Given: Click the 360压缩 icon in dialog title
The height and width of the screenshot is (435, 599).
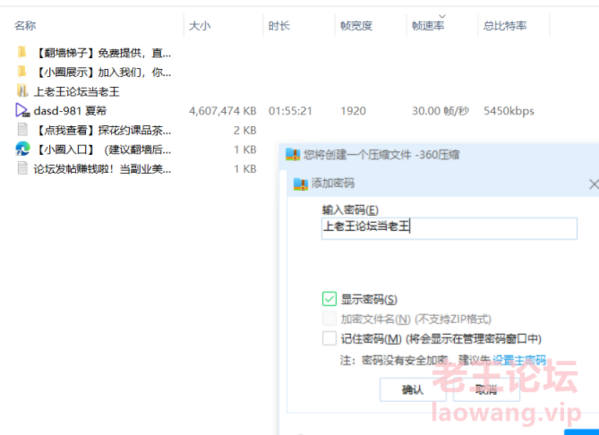Looking at the screenshot, I should click(293, 154).
